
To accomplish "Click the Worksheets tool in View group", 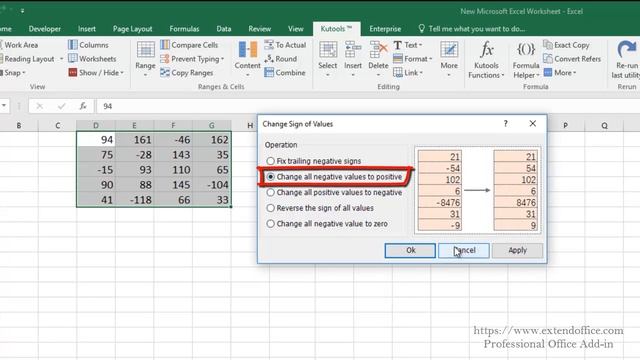I will tap(92, 59).
